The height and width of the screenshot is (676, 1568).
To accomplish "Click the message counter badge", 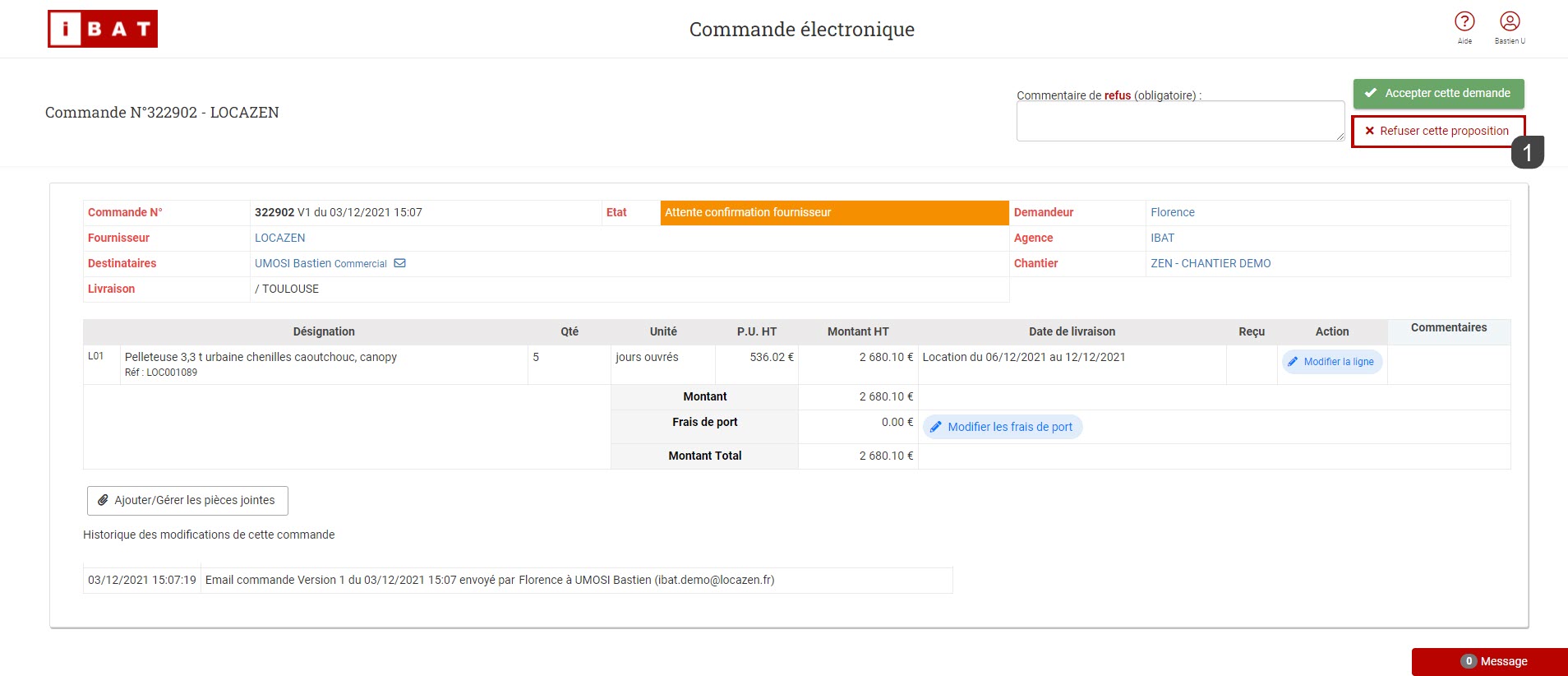I will tap(1469, 661).
